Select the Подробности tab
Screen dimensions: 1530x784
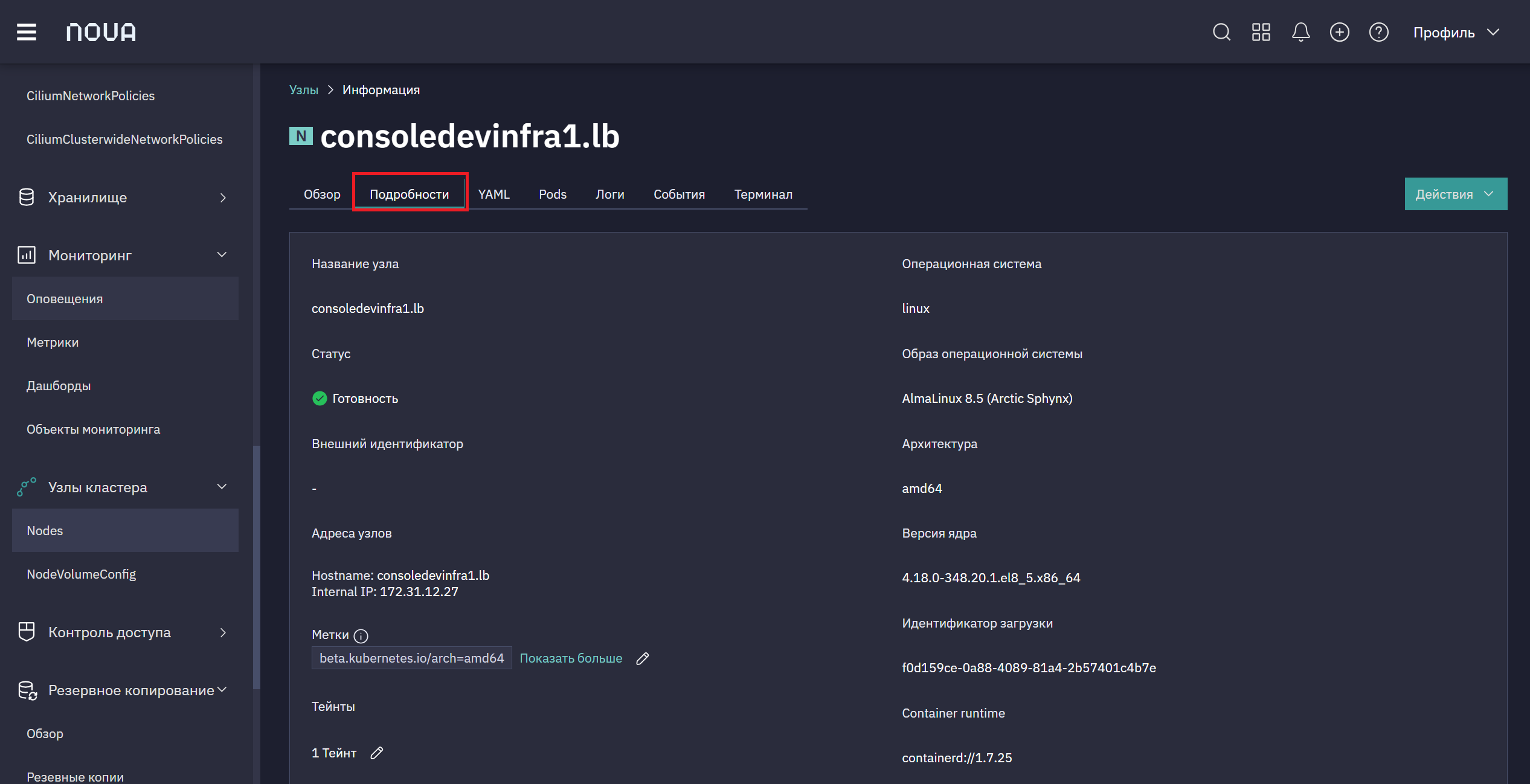pyautogui.click(x=410, y=194)
